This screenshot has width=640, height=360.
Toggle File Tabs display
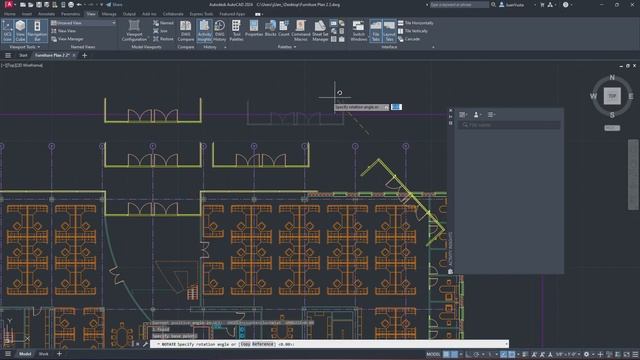tap(376, 31)
